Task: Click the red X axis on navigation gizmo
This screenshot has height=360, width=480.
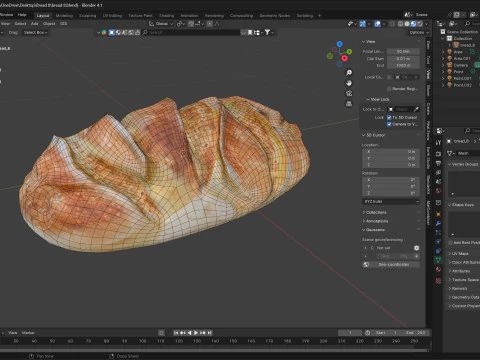Action: 345,58
